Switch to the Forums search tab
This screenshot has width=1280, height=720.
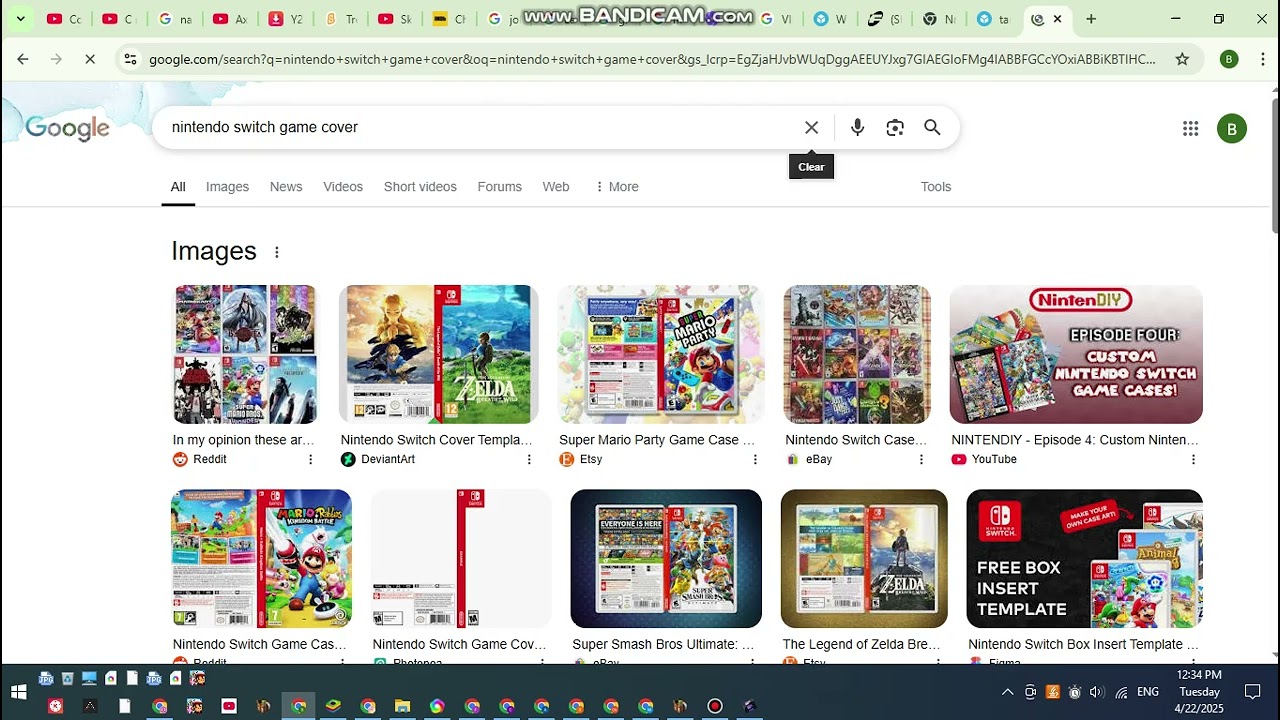click(500, 187)
